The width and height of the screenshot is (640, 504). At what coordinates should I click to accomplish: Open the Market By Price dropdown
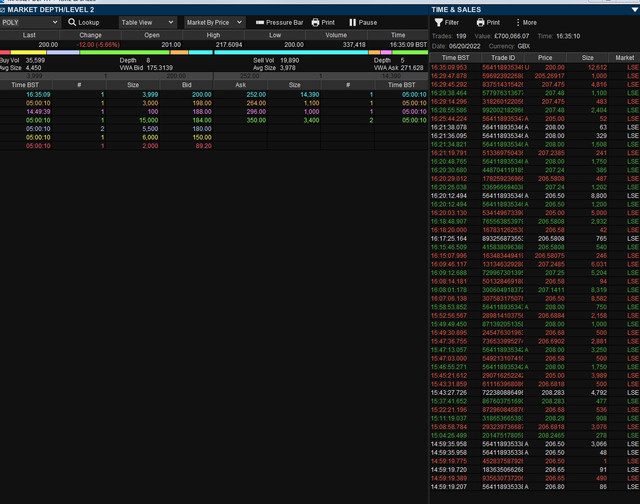point(214,22)
